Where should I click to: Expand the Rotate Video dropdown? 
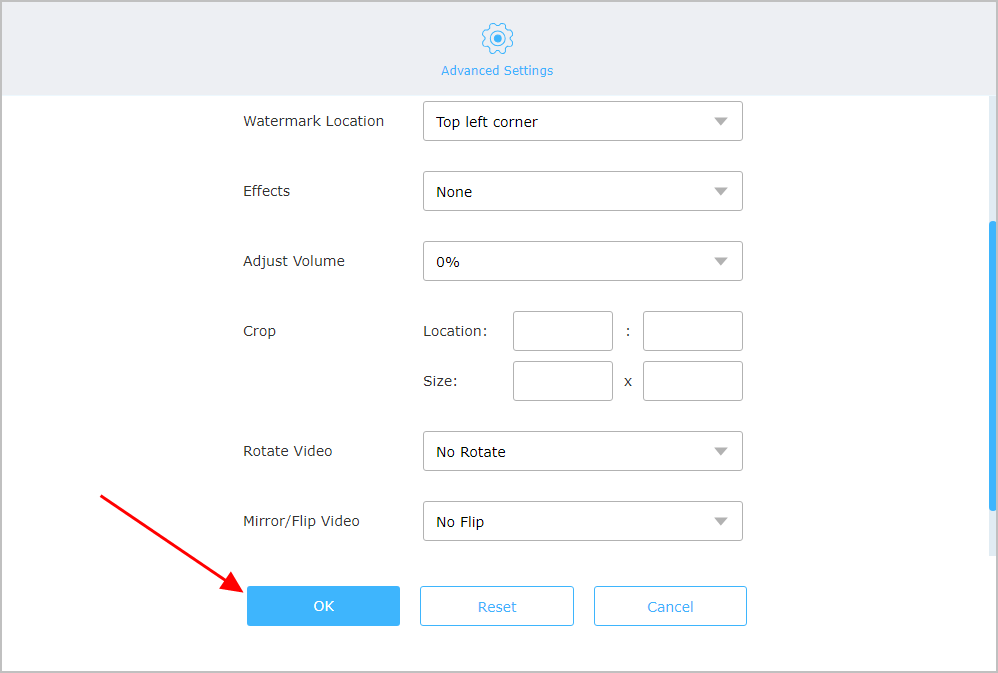(582, 451)
